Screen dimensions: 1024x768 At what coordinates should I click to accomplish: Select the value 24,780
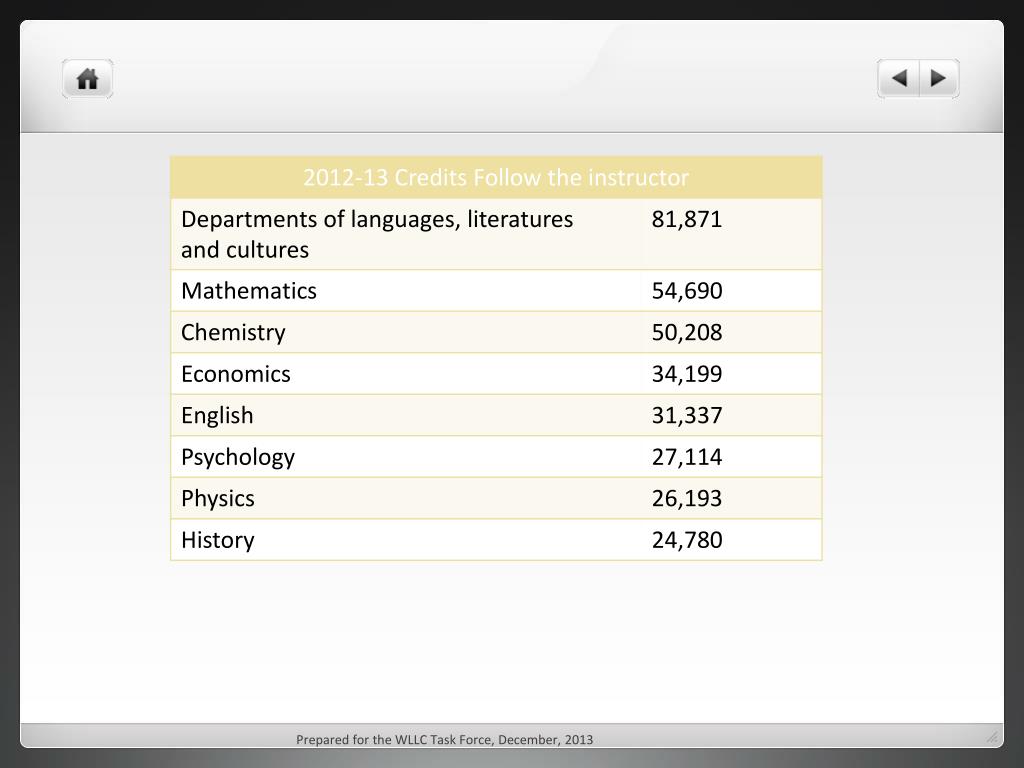click(687, 540)
